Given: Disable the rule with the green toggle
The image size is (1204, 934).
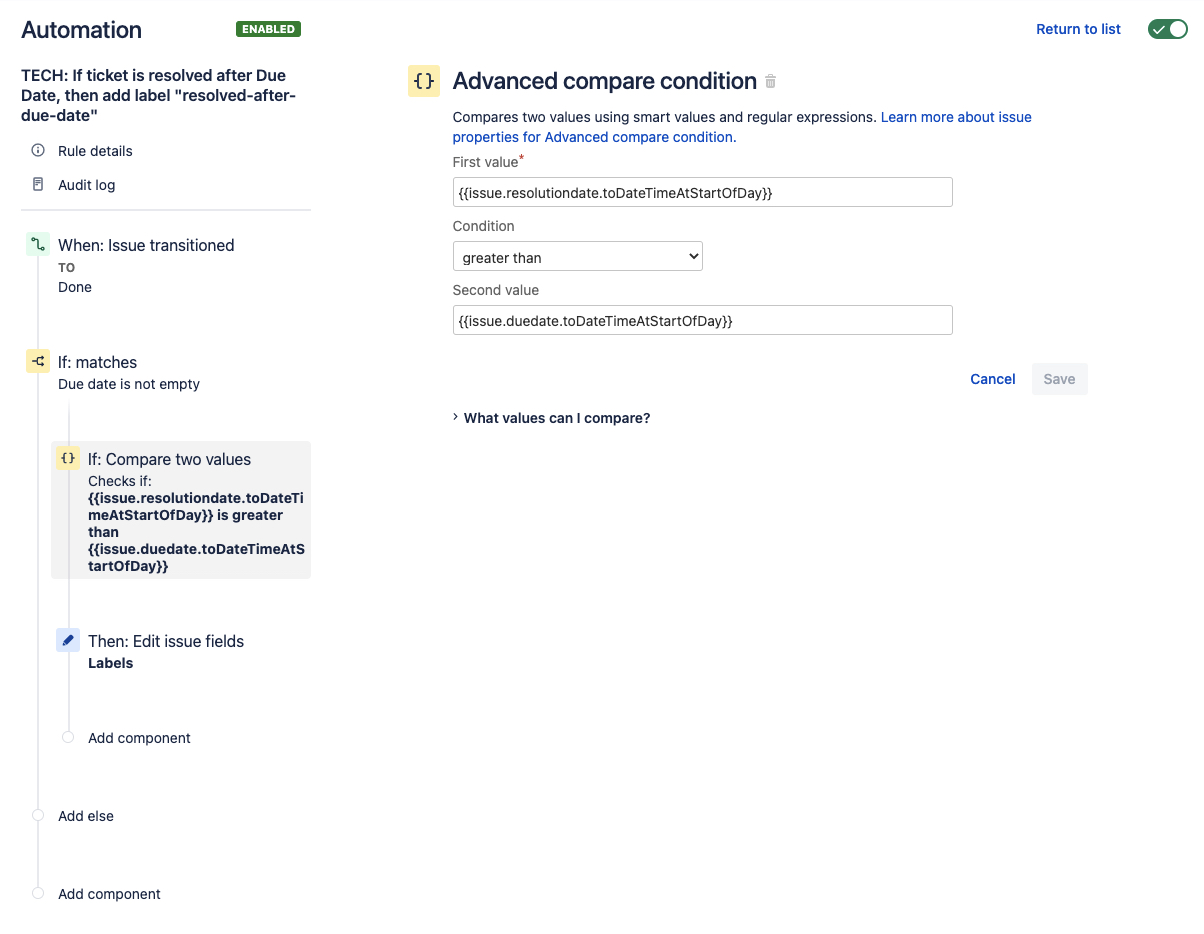Looking at the screenshot, I should 1167,29.
